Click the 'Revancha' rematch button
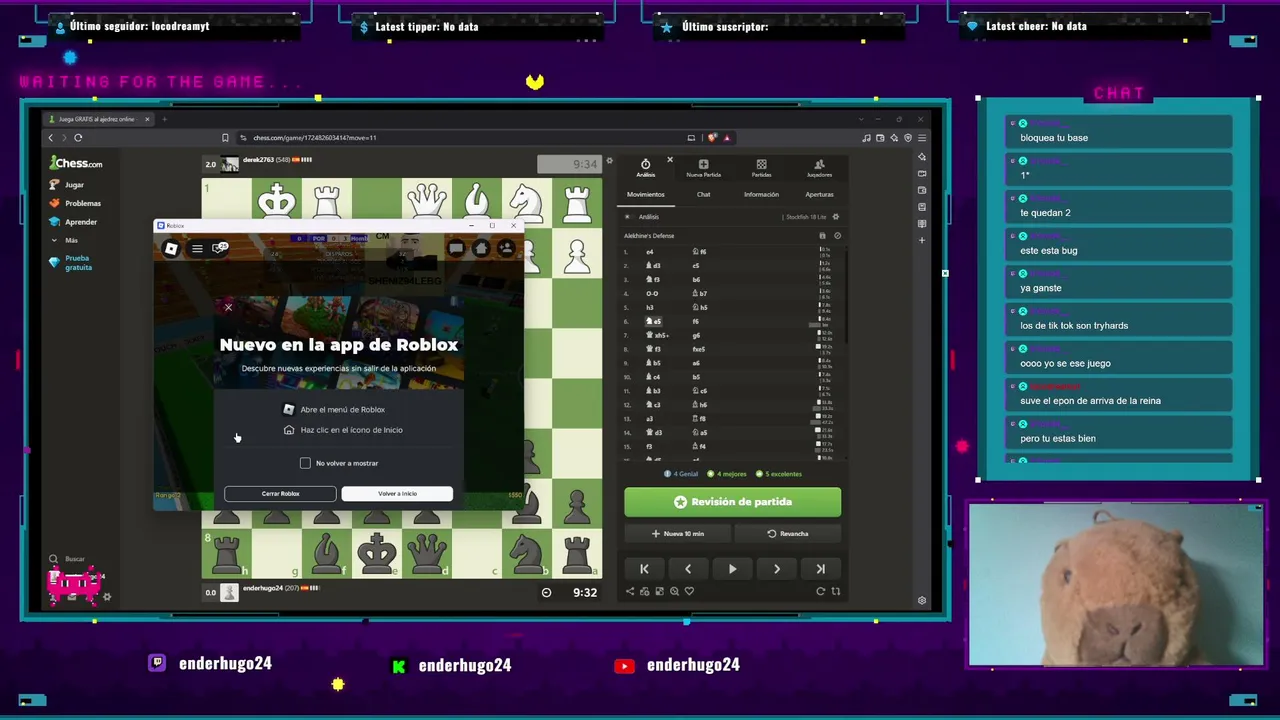Screen dimensions: 1280x720 [788, 534]
